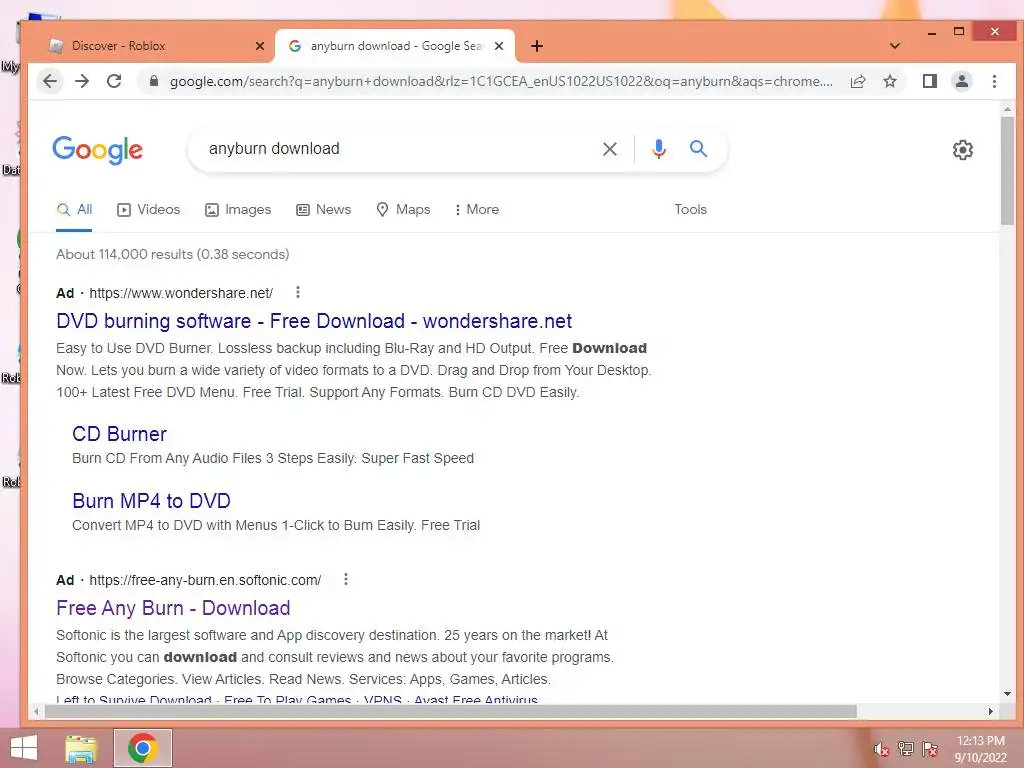The height and width of the screenshot is (768, 1024).
Task: Click the scroll-left arrow at the bottom
Action: pos(37,711)
